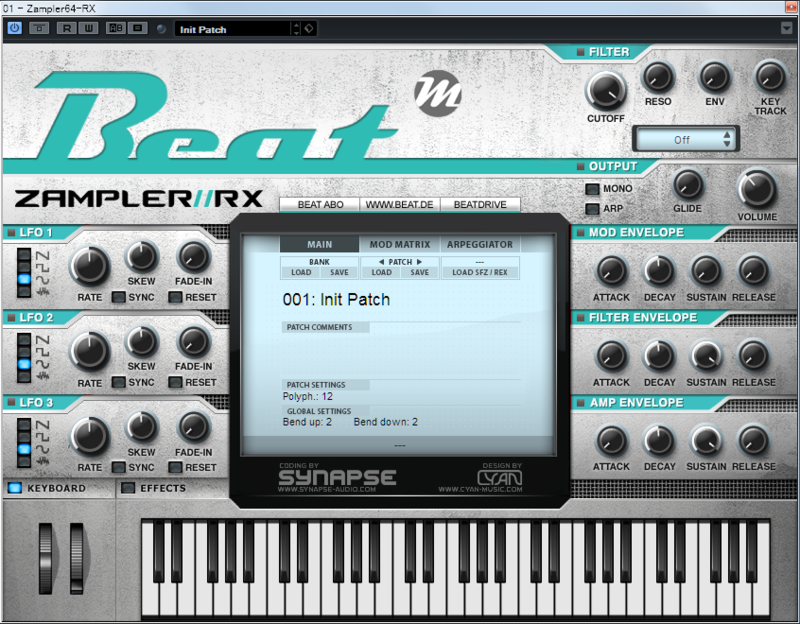Screen dimensions: 800x624
Task: Open the filter type Off dropdown
Action: (685, 139)
